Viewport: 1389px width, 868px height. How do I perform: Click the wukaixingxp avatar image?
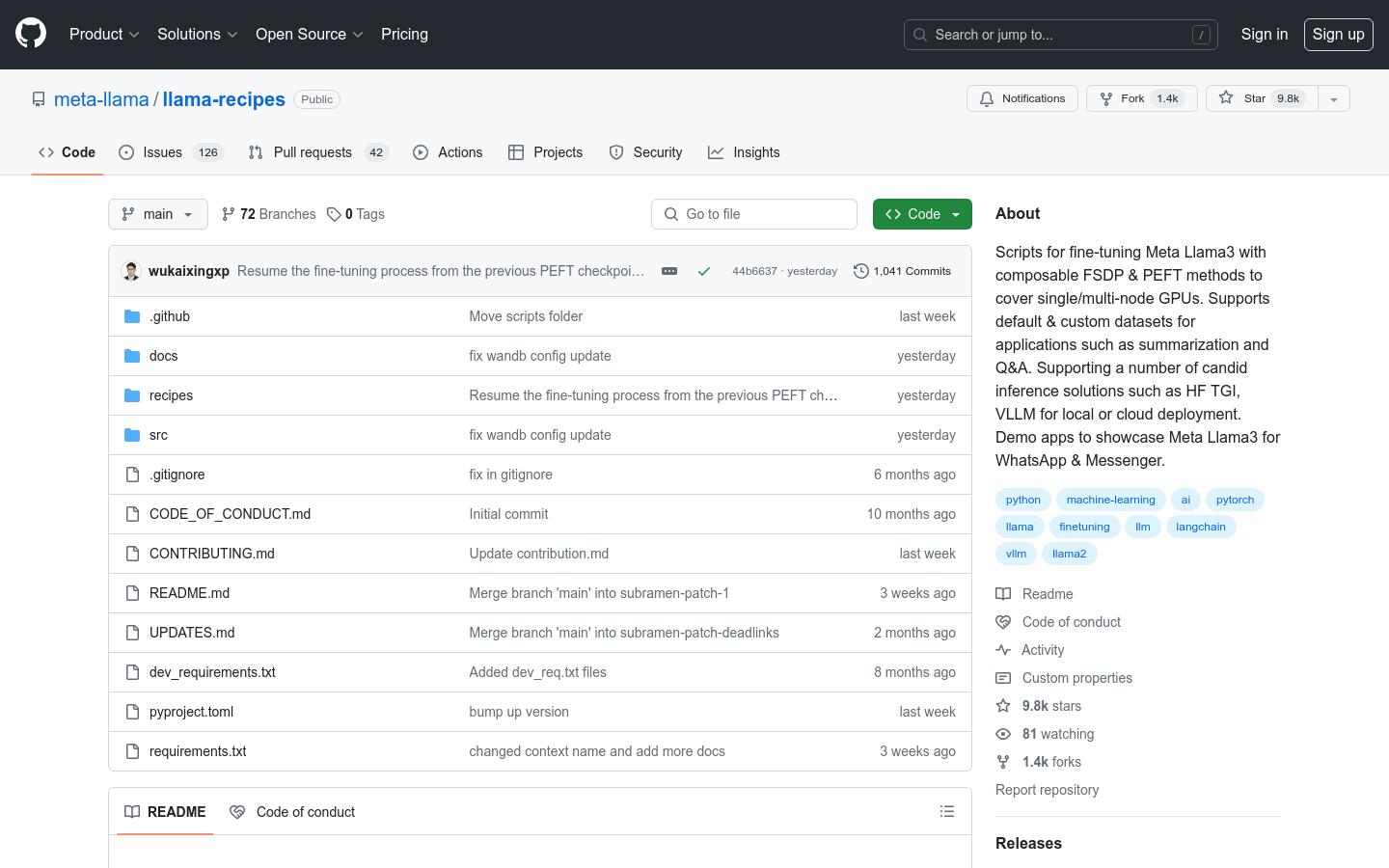click(x=131, y=271)
